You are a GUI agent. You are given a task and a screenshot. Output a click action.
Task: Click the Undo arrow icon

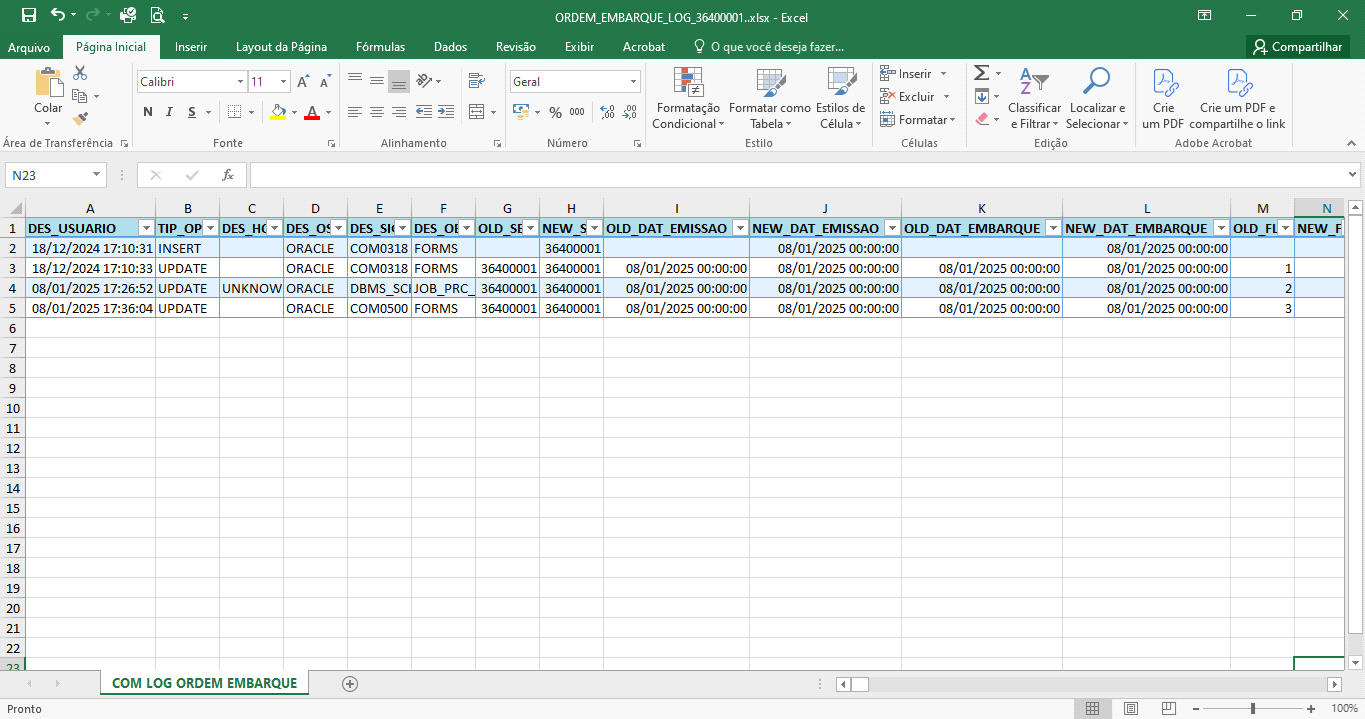click(x=57, y=15)
